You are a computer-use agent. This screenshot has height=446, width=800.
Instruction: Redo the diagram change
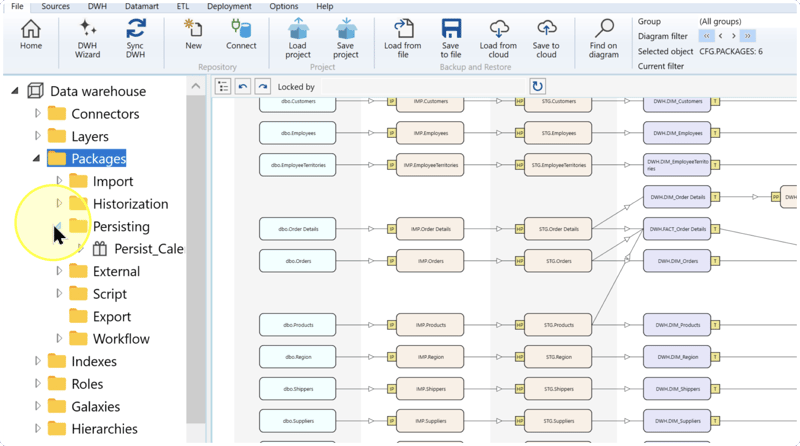tap(262, 86)
